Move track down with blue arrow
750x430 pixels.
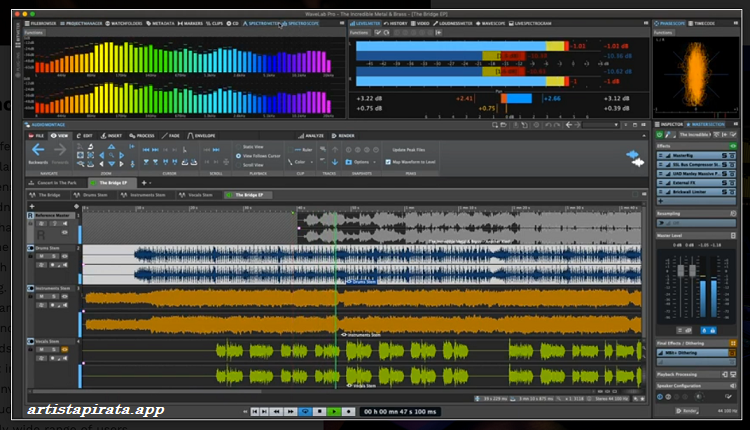[x=335, y=162]
